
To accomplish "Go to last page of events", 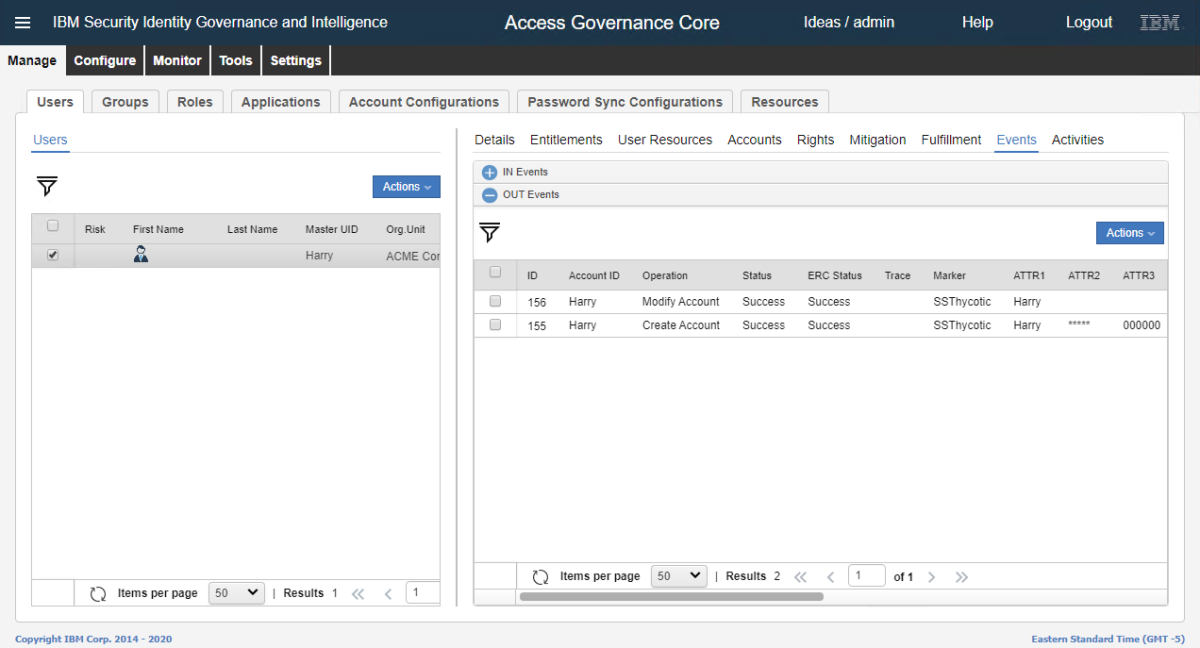I will click(x=962, y=577).
